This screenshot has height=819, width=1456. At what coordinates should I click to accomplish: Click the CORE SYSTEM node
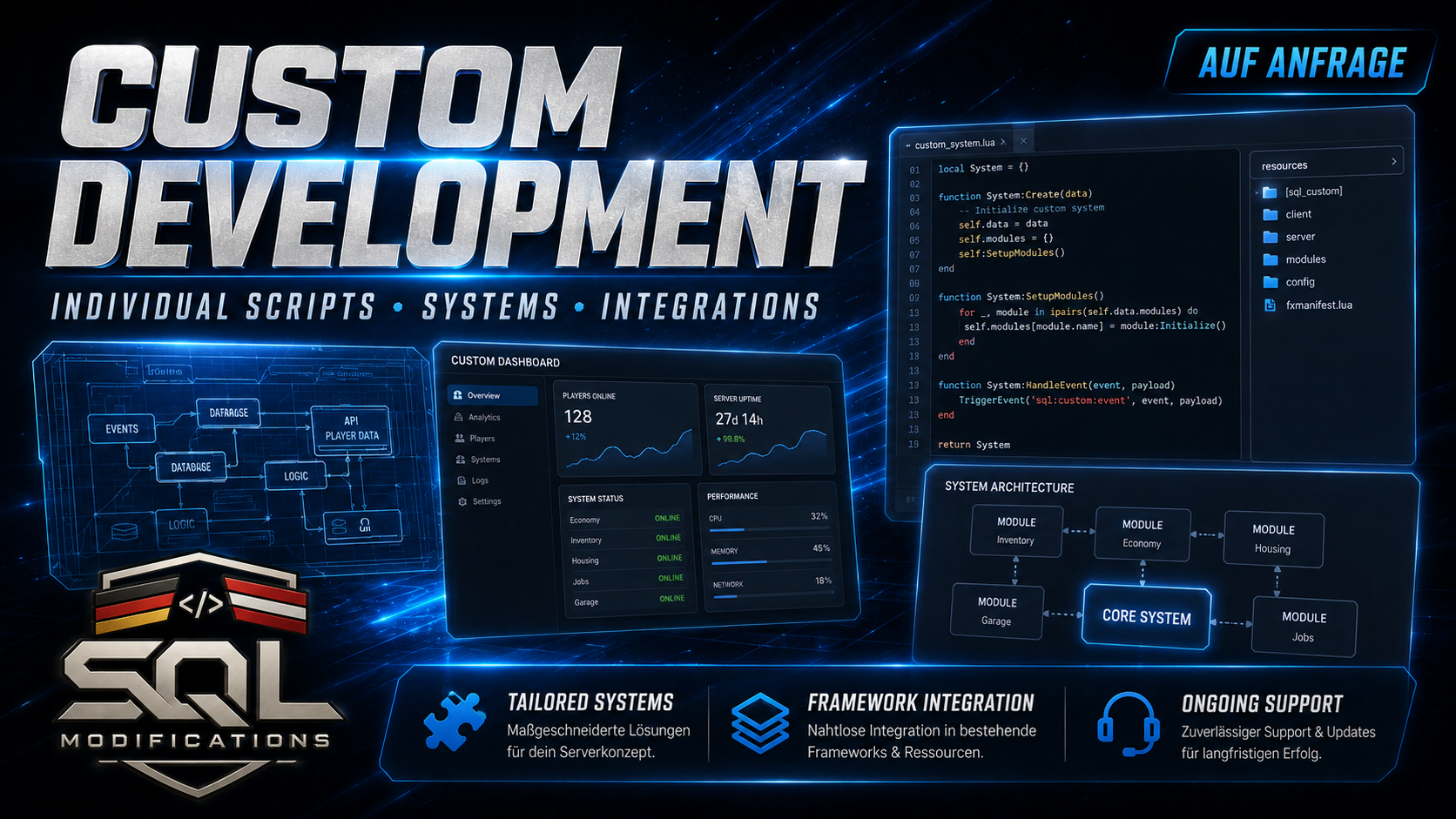point(1146,617)
